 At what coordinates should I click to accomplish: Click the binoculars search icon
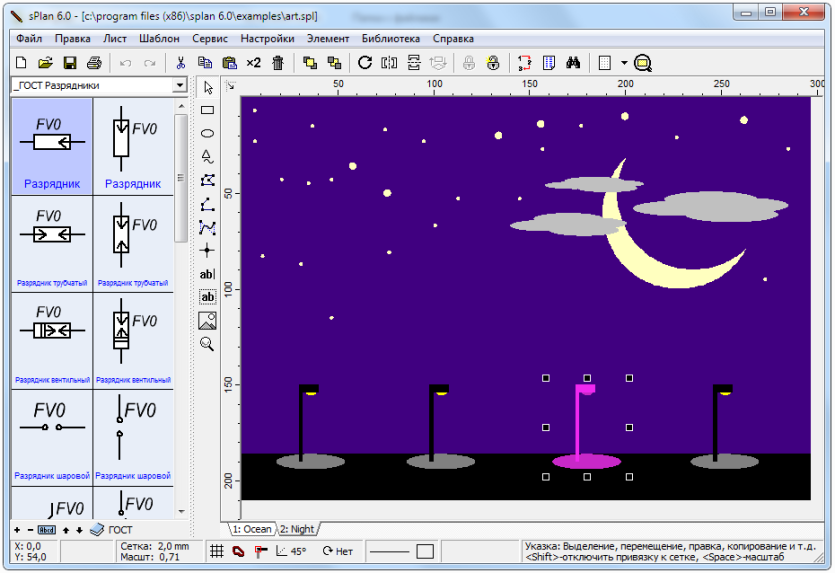(x=573, y=63)
